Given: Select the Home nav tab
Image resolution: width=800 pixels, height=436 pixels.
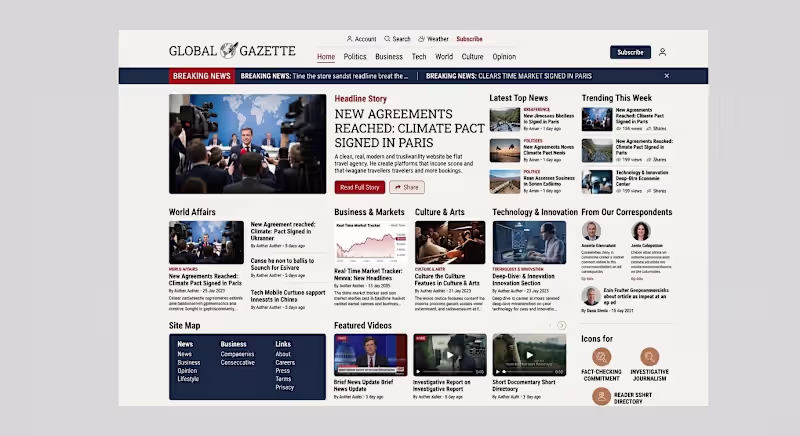Looking at the screenshot, I should (326, 57).
